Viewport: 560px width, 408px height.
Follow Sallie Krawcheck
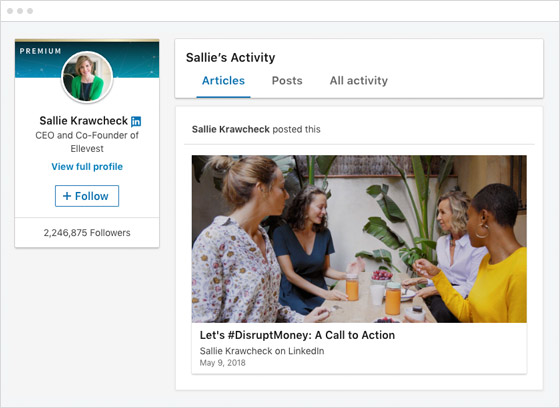coord(87,196)
